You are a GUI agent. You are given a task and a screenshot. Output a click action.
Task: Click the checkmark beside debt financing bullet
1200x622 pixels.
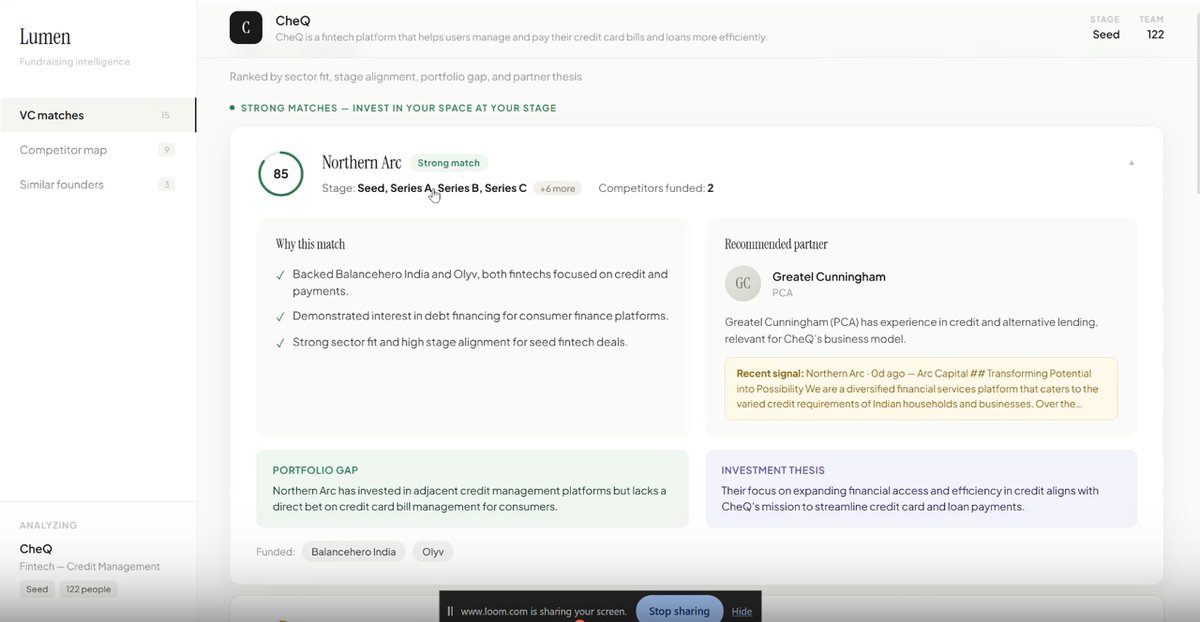[281, 317]
